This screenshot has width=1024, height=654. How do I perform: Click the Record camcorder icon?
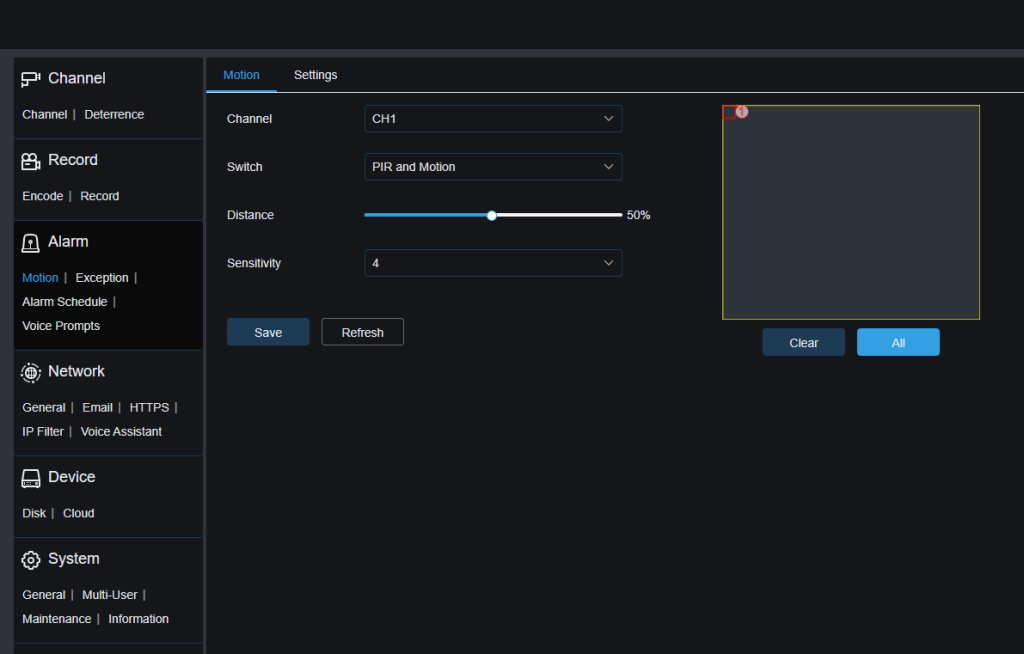[x=31, y=161]
